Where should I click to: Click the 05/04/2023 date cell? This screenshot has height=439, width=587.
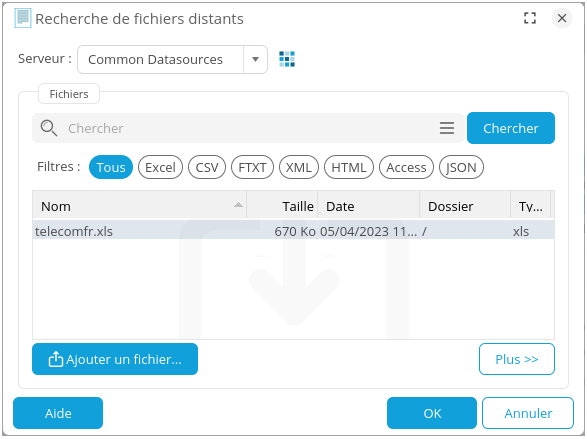368,231
